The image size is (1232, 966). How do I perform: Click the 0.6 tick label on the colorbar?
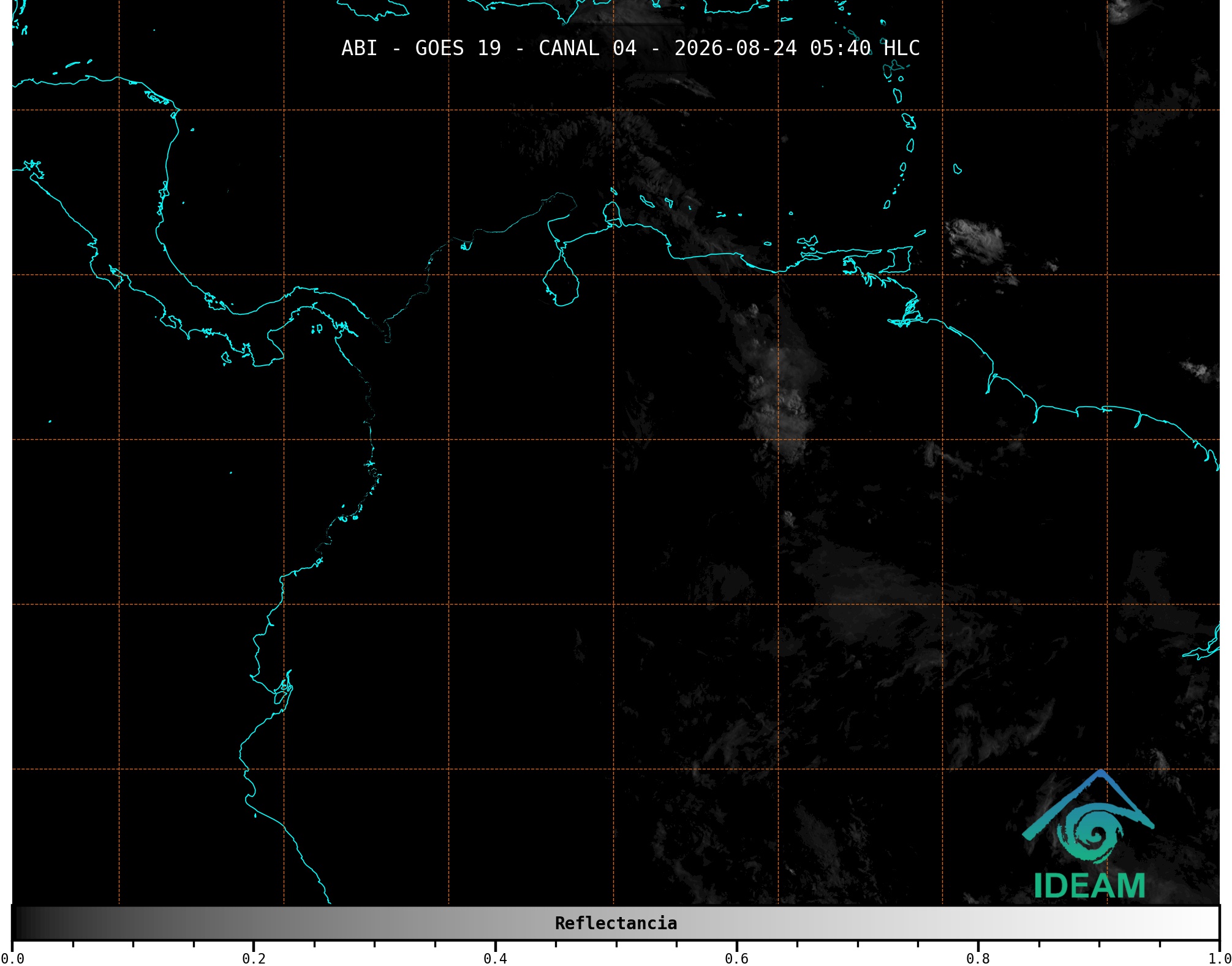point(736,959)
